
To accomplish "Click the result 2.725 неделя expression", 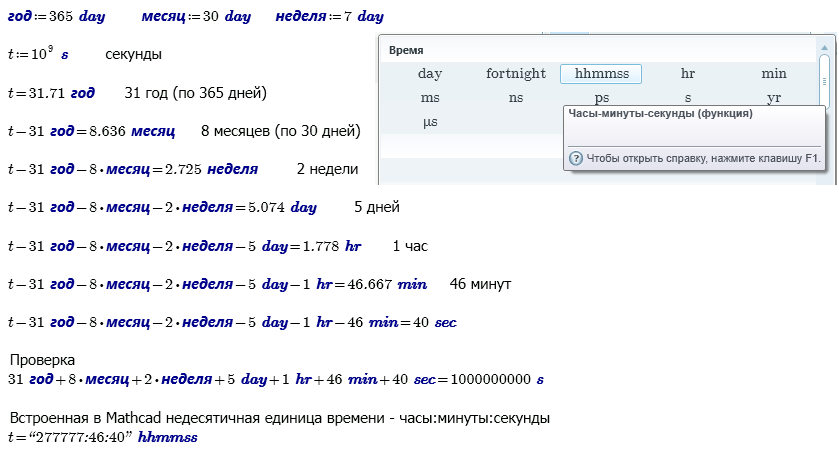I will (133, 169).
